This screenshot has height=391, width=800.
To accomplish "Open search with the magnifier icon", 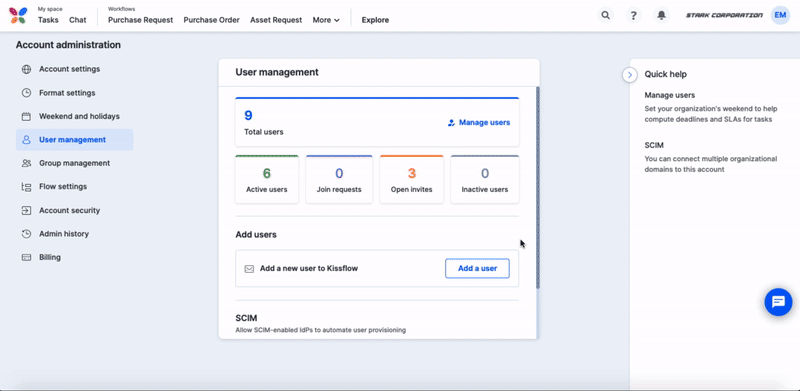I will 606,15.
